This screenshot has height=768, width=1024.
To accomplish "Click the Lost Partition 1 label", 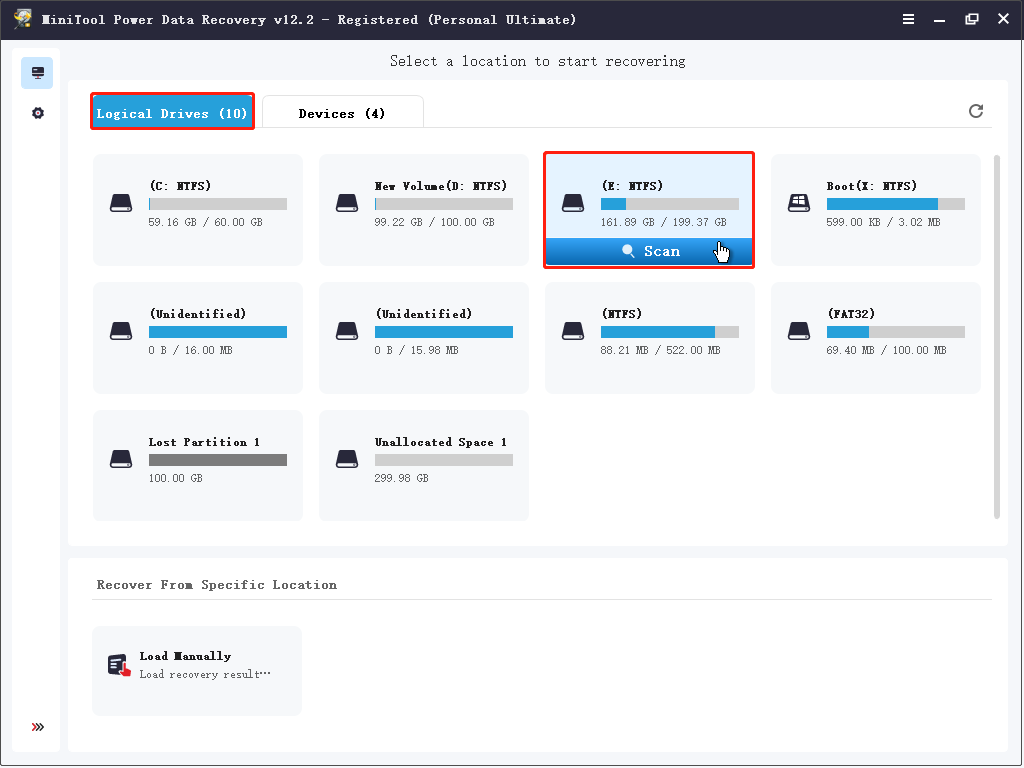I will tap(204, 442).
